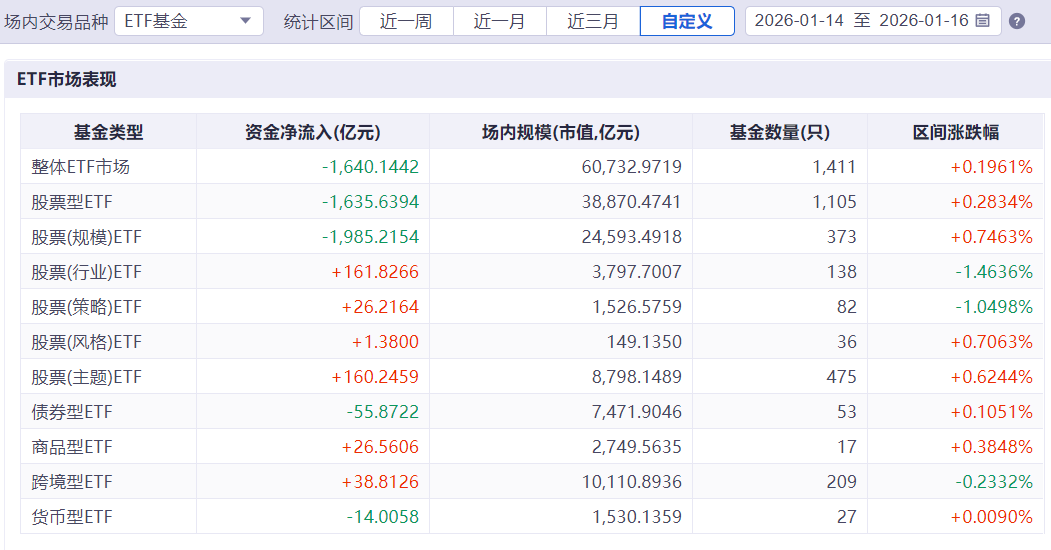1051x550 pixels.
Task: Click the net inflow value -1,640.1442
Action: point(370,167)
